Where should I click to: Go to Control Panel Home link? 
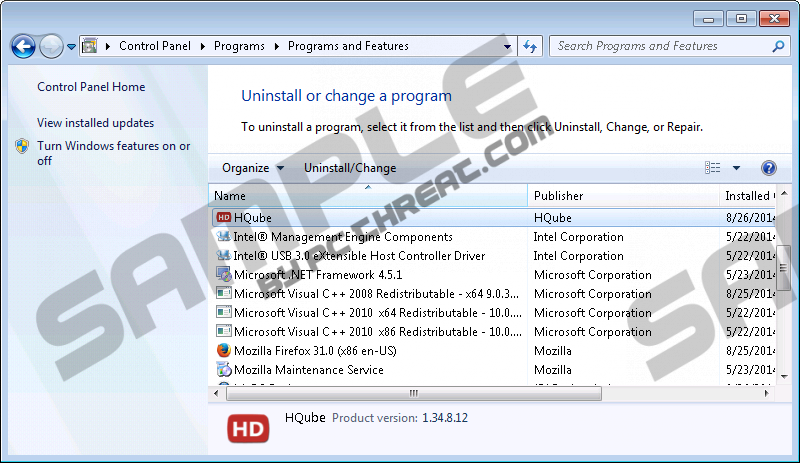coord(91,87)
